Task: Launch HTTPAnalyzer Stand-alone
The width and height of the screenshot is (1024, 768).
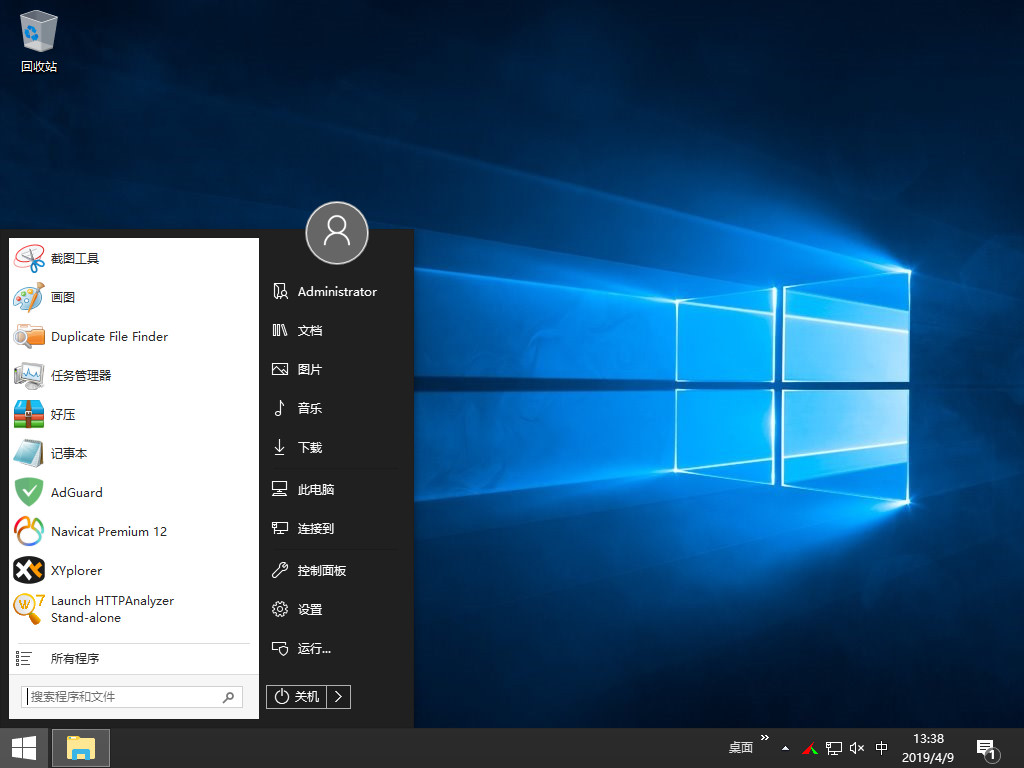Action: tap(112, 609)
